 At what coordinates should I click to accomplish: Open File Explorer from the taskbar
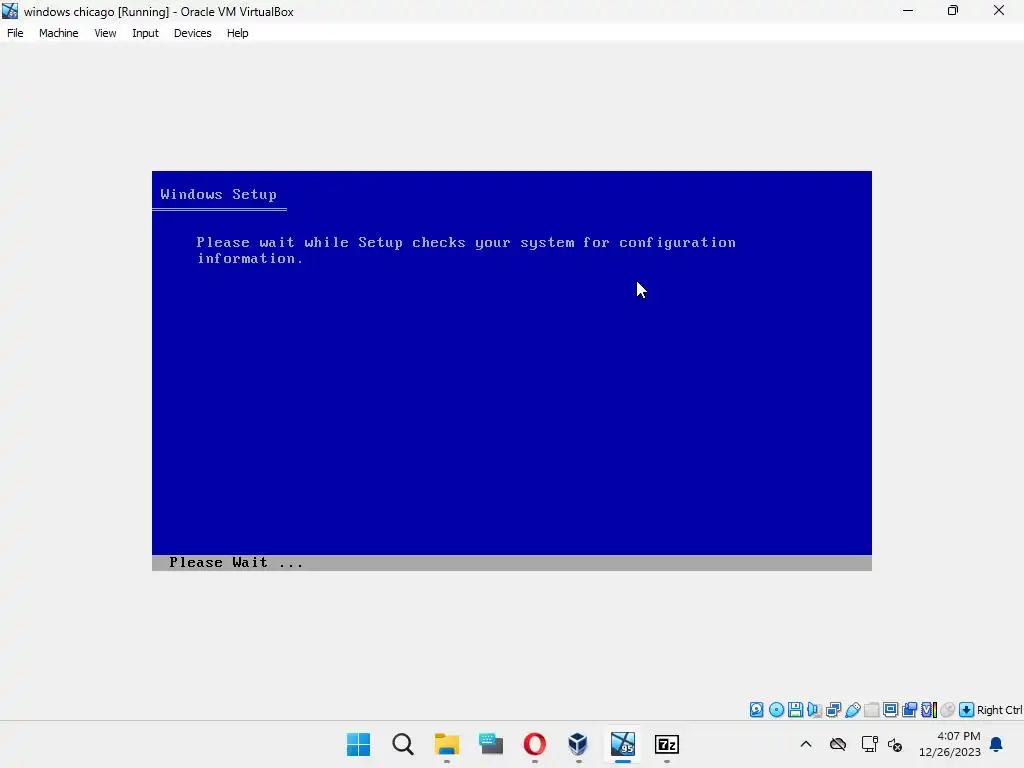tap(447, 744)
